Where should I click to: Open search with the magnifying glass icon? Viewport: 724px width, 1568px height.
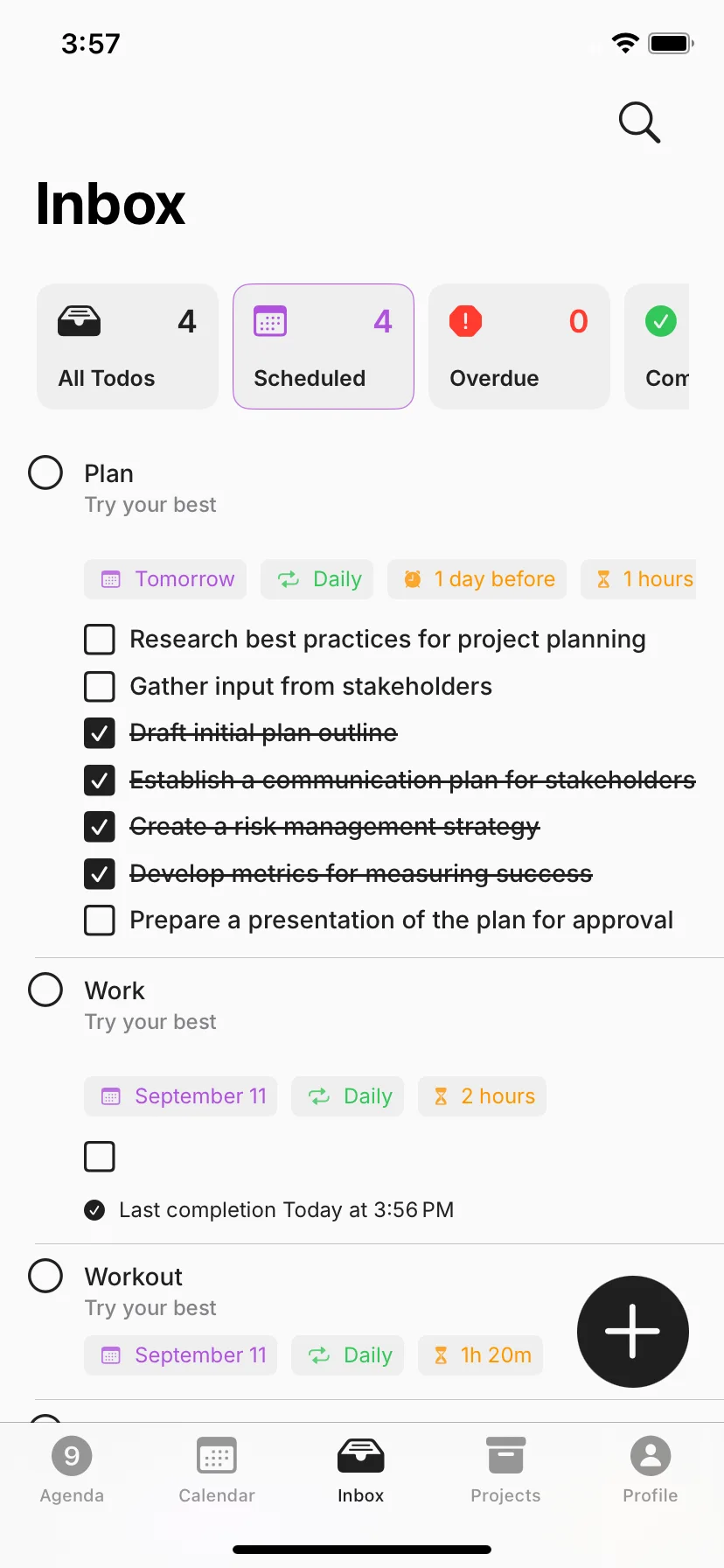point(639,122)
